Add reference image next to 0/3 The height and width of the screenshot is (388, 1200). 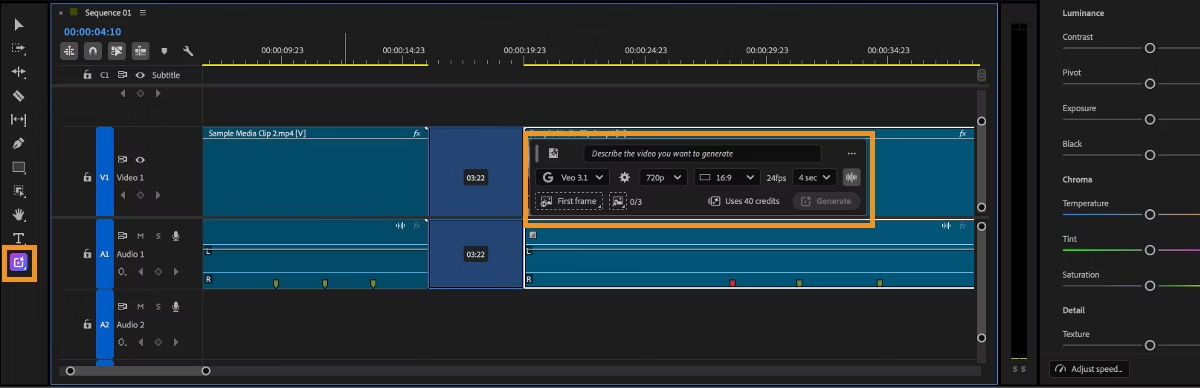point(618,201)
